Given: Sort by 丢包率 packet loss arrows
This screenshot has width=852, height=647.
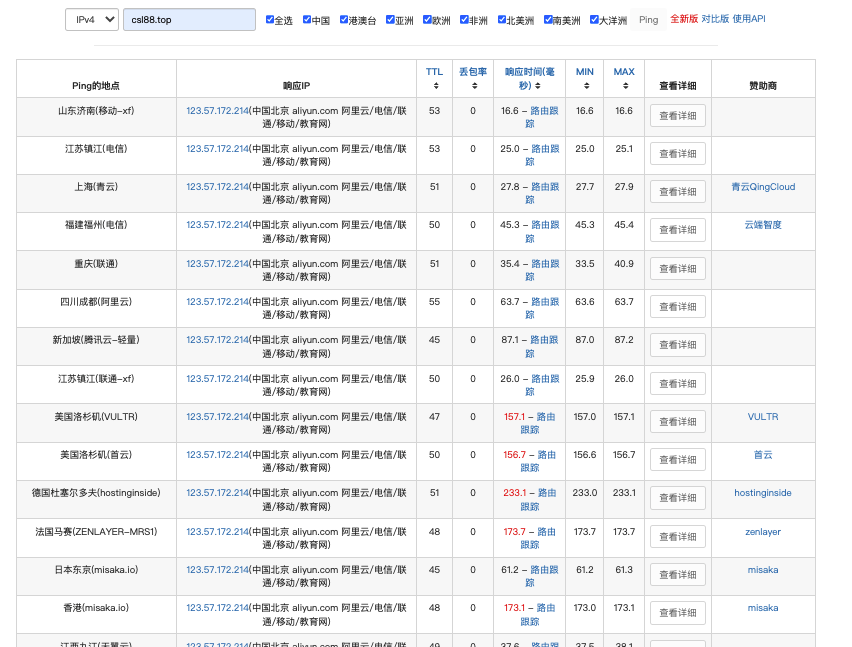Looking at the screenshot, I should coord(474,86).
